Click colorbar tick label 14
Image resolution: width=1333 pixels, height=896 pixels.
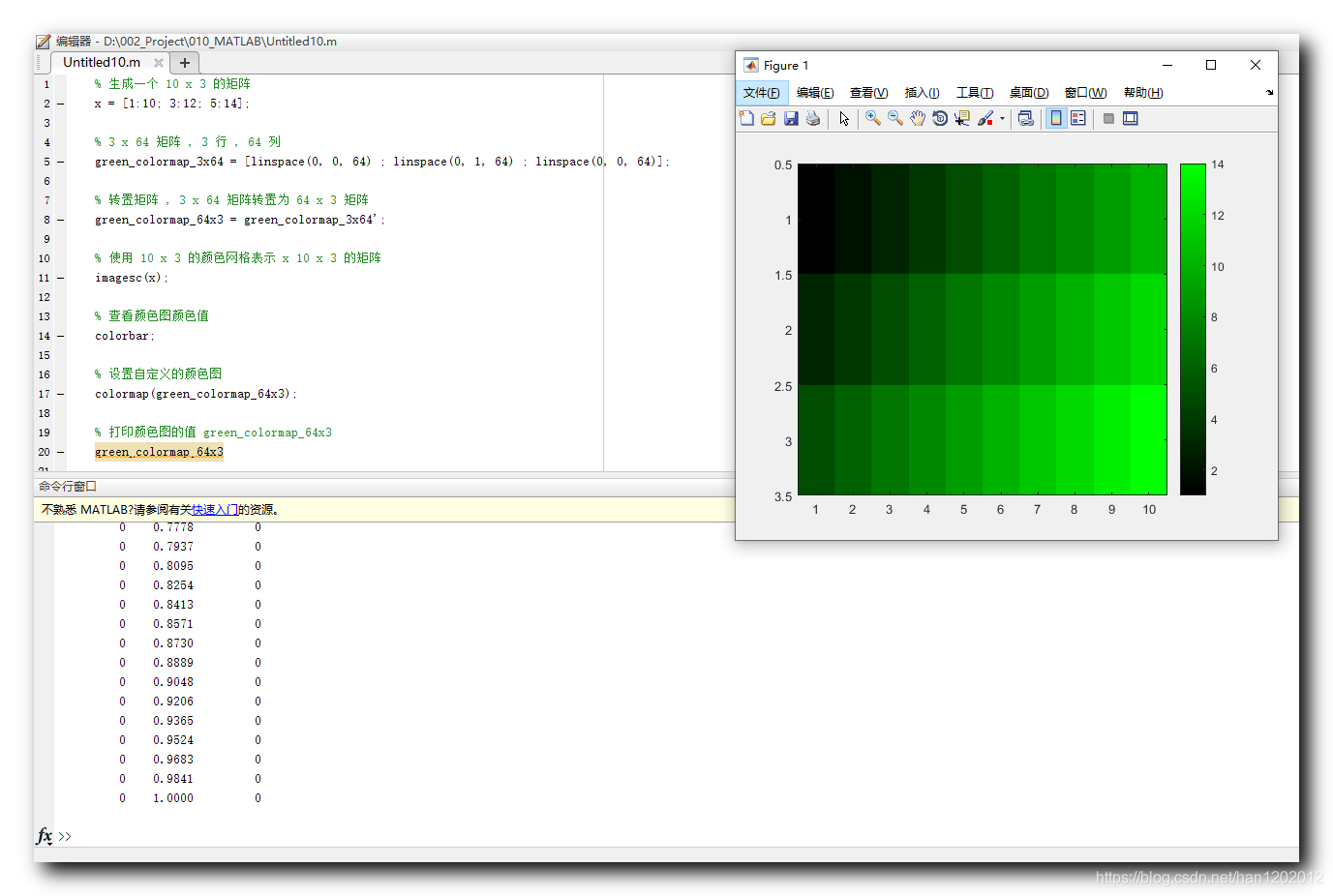pyautogui.click(x=1218, y=164)
